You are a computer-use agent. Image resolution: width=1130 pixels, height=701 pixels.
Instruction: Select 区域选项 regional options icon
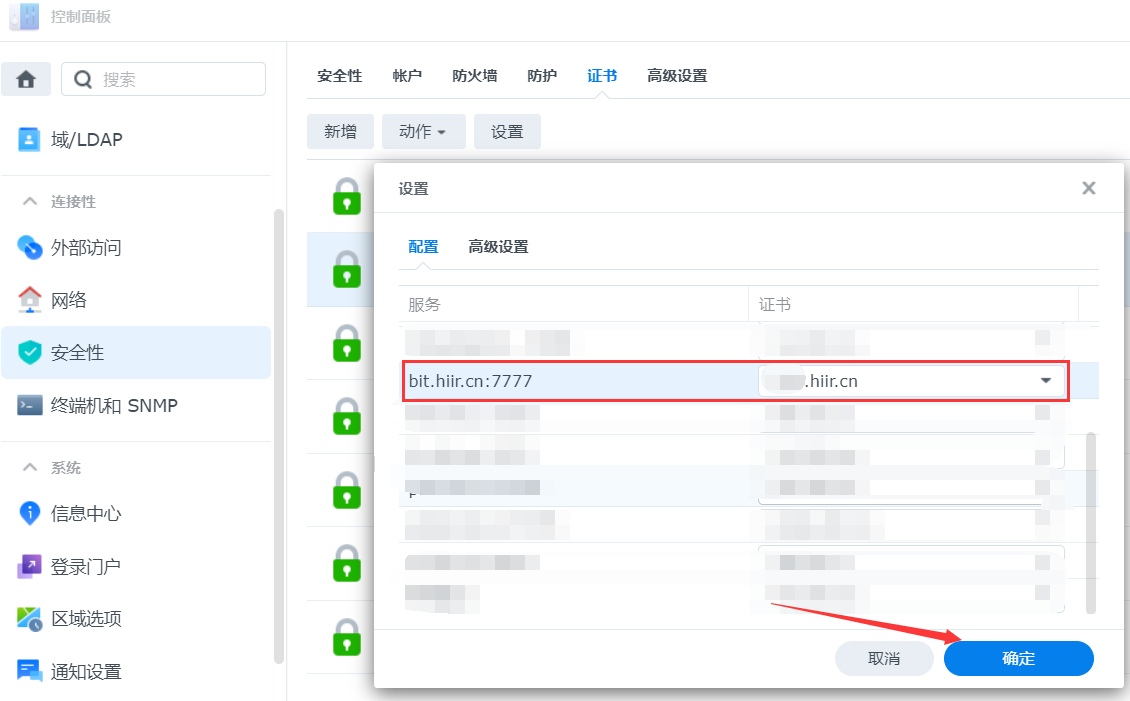(x=30, y=619)
